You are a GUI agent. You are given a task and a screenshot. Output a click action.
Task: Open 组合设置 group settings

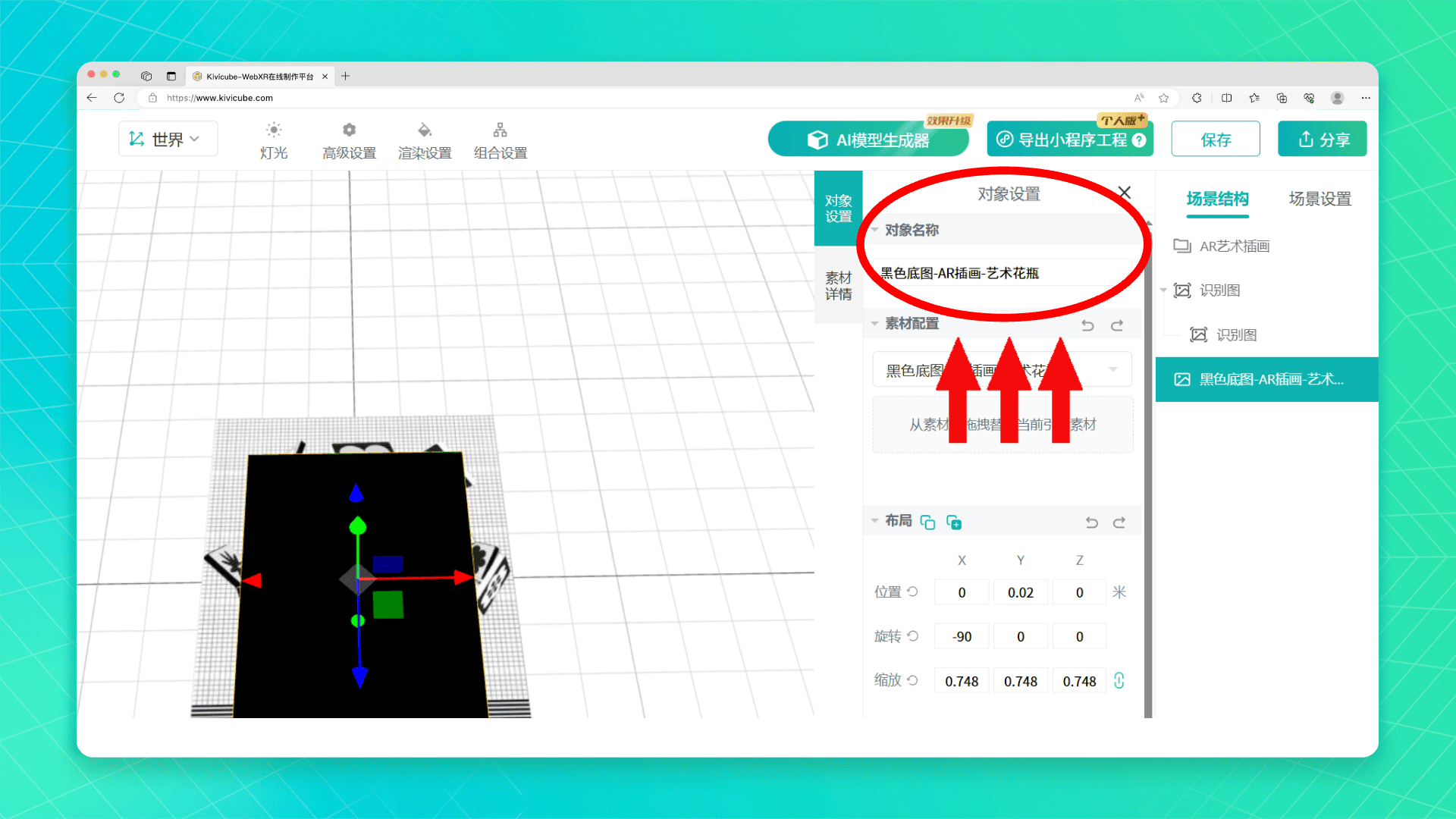[500, 140]
